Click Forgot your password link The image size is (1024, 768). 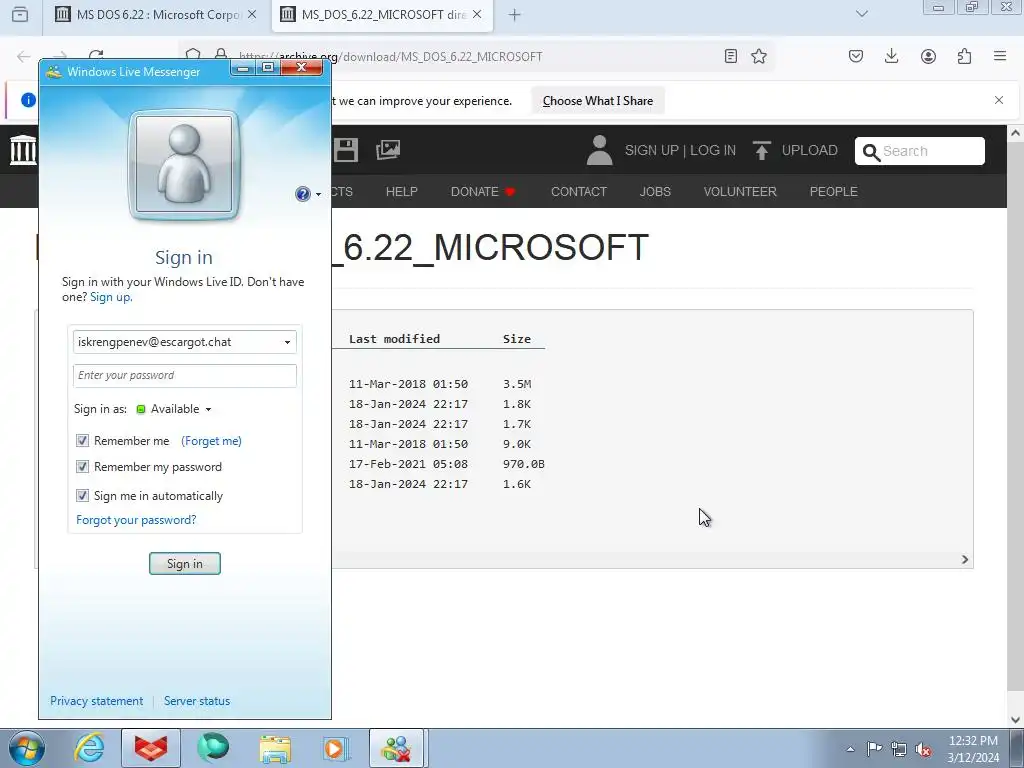[136, 520]
